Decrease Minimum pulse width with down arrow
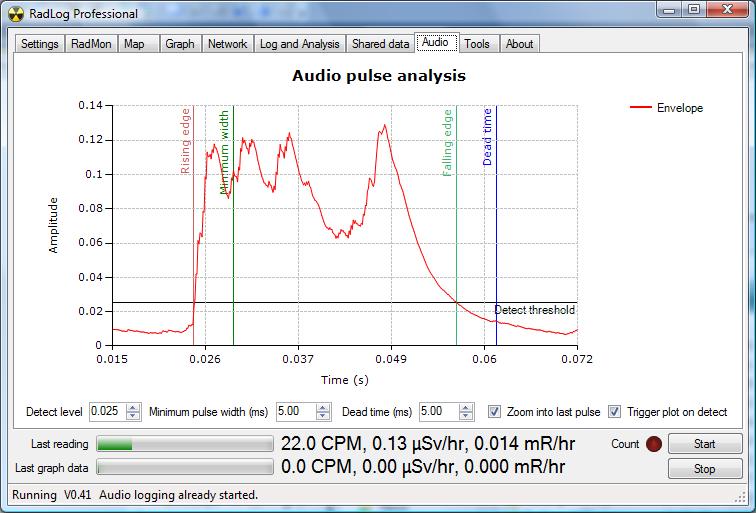The width and height of the screenshot is (756, 513). click(323, 416)
